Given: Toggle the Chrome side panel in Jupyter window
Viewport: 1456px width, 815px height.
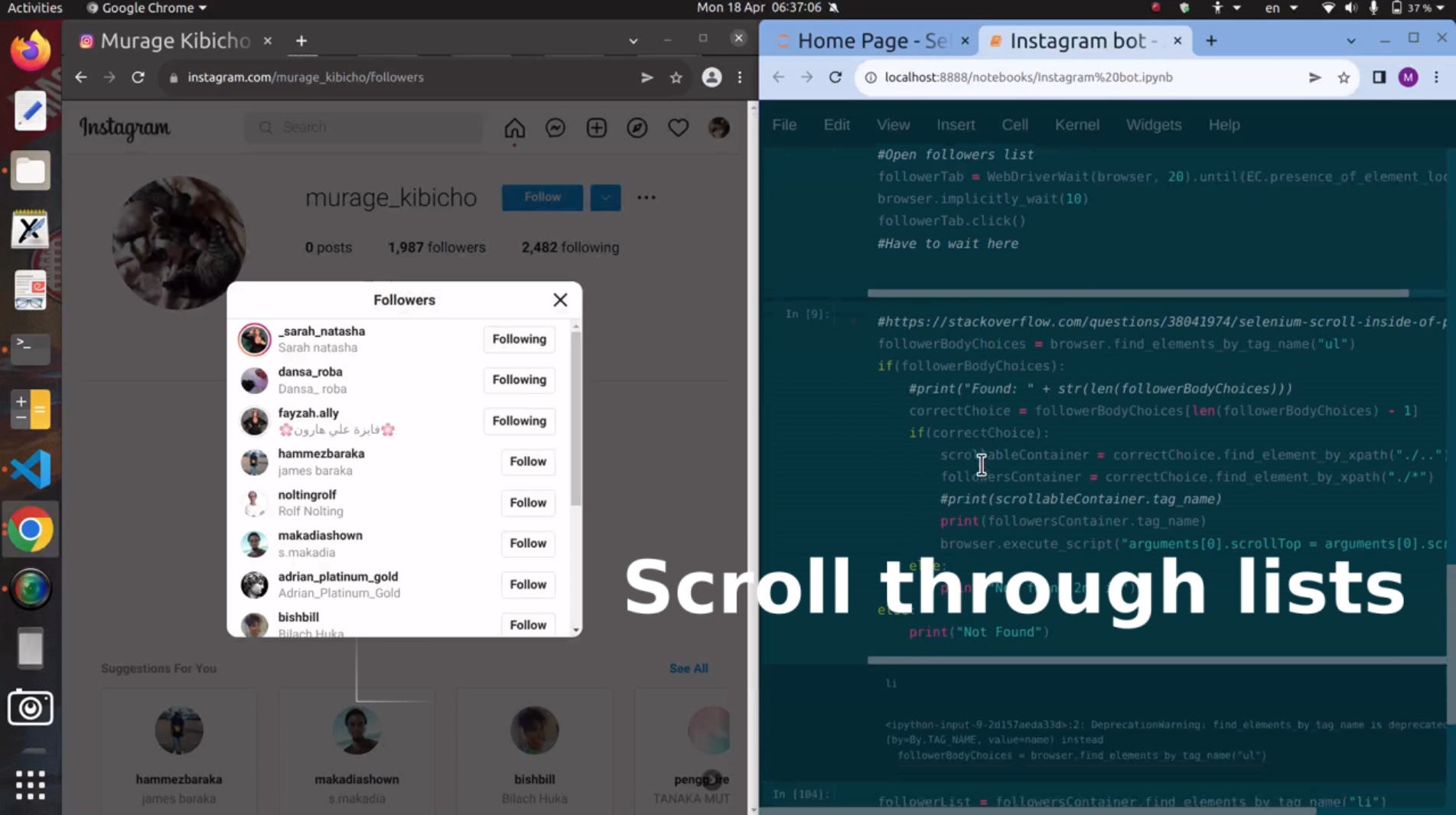Looking at the screenshot, I should pos(1379,77).
